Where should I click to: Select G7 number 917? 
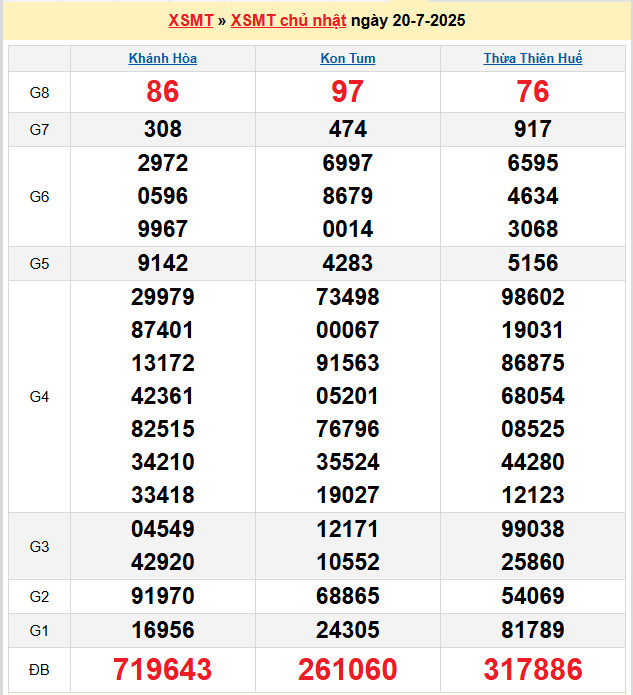(533, 129)
